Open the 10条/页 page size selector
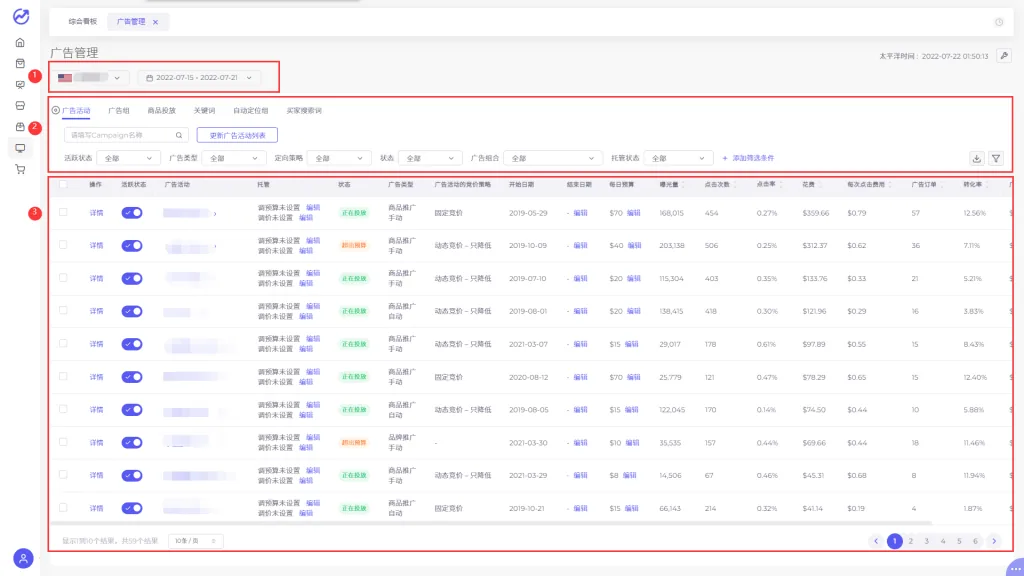 pyautogui.click(x=195, y=541)
